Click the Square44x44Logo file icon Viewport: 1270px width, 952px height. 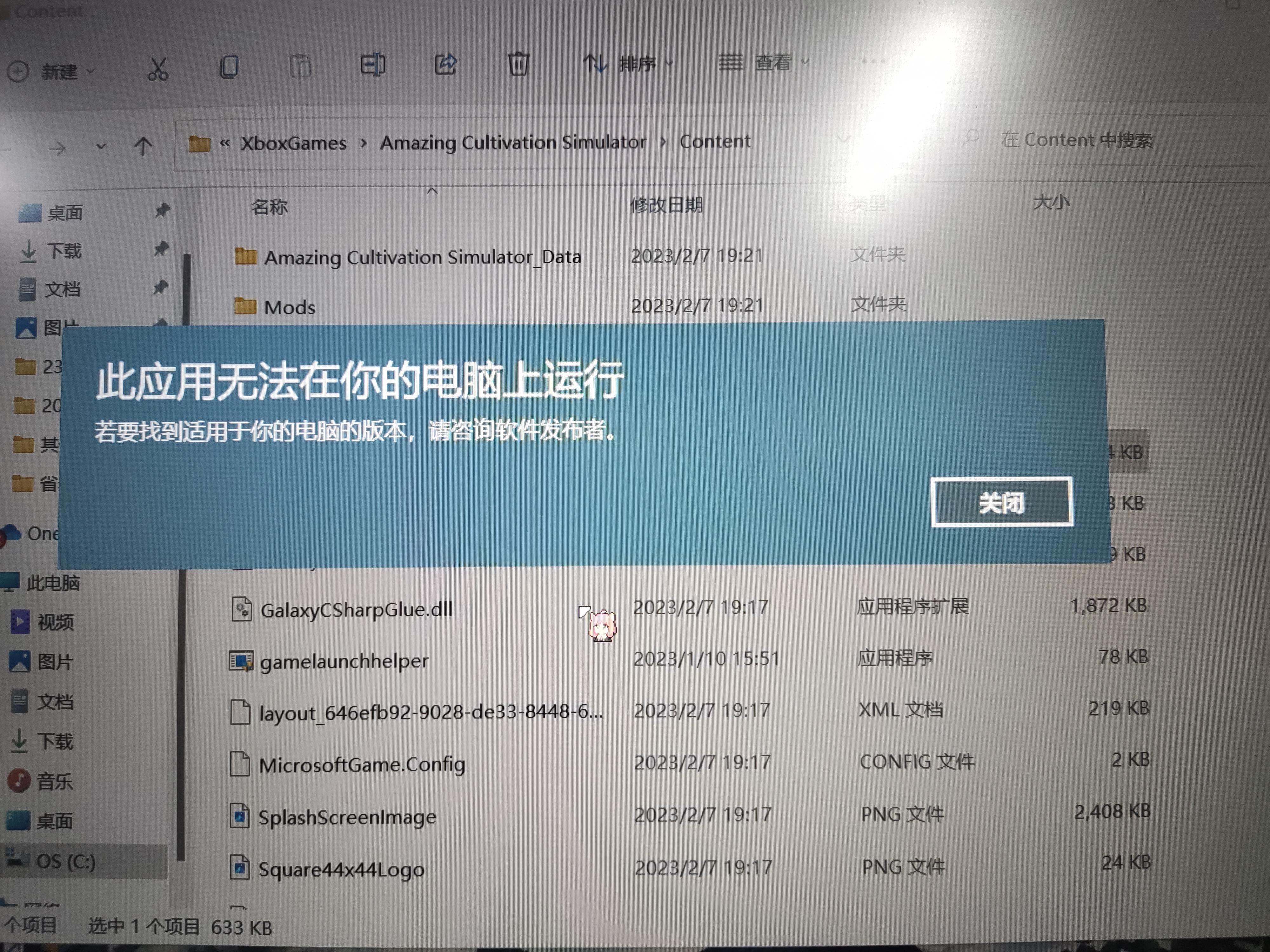(x=239, y=868)
